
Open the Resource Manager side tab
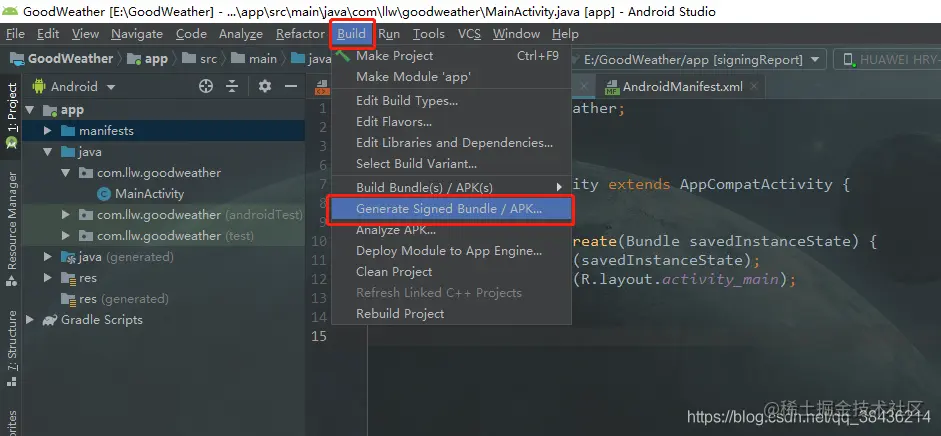click(11, 229)
